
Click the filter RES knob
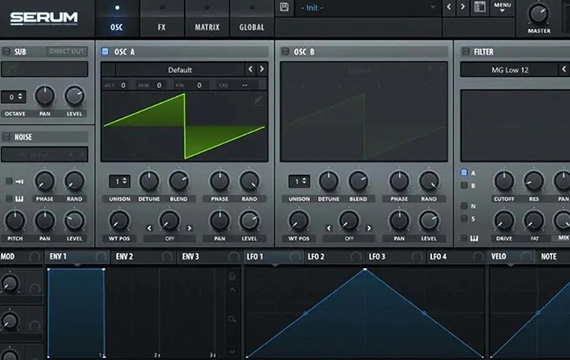534,181
